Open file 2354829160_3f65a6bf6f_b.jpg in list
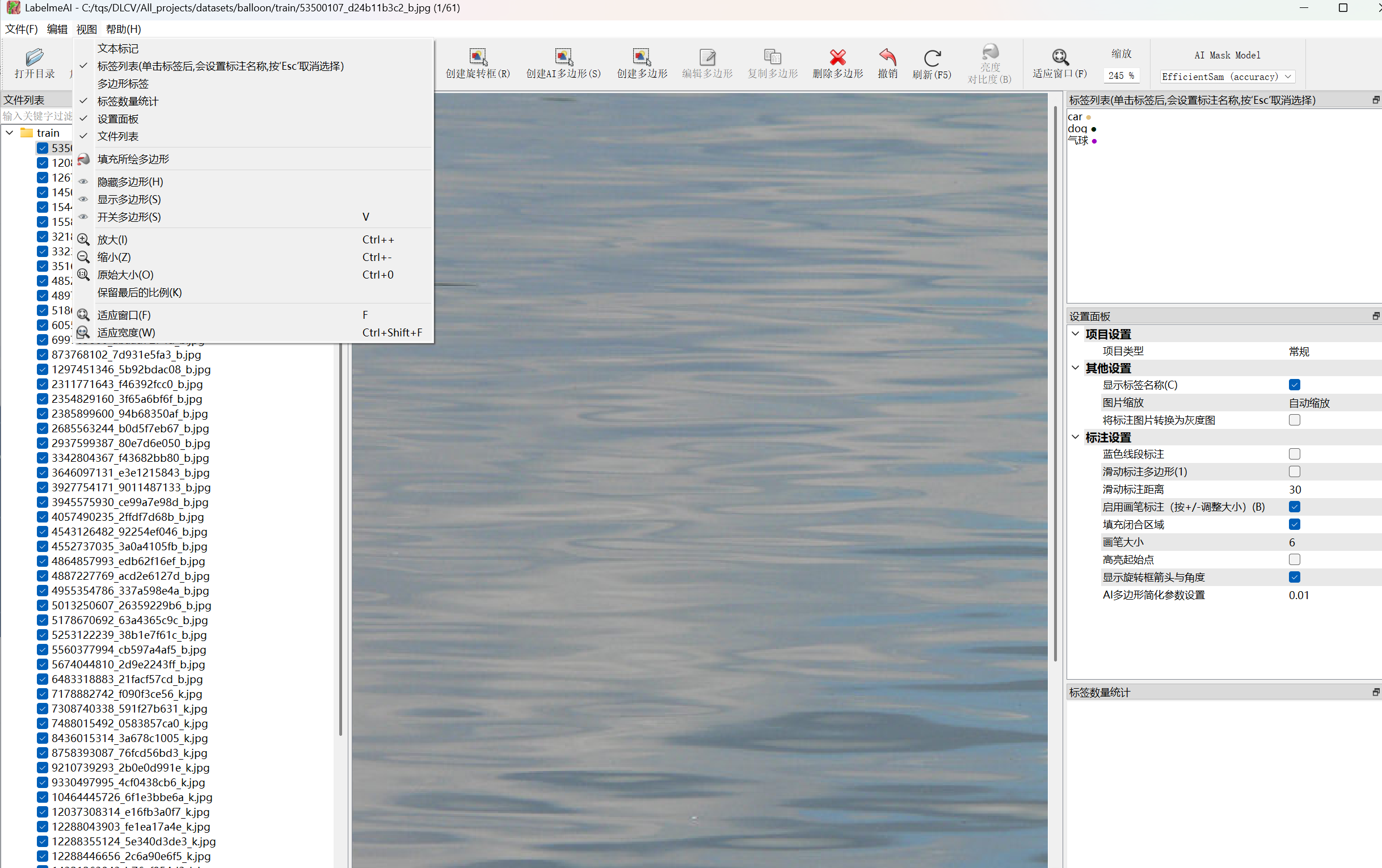The height and width of the screenshot is (868, 1382). tap(127, 398)
